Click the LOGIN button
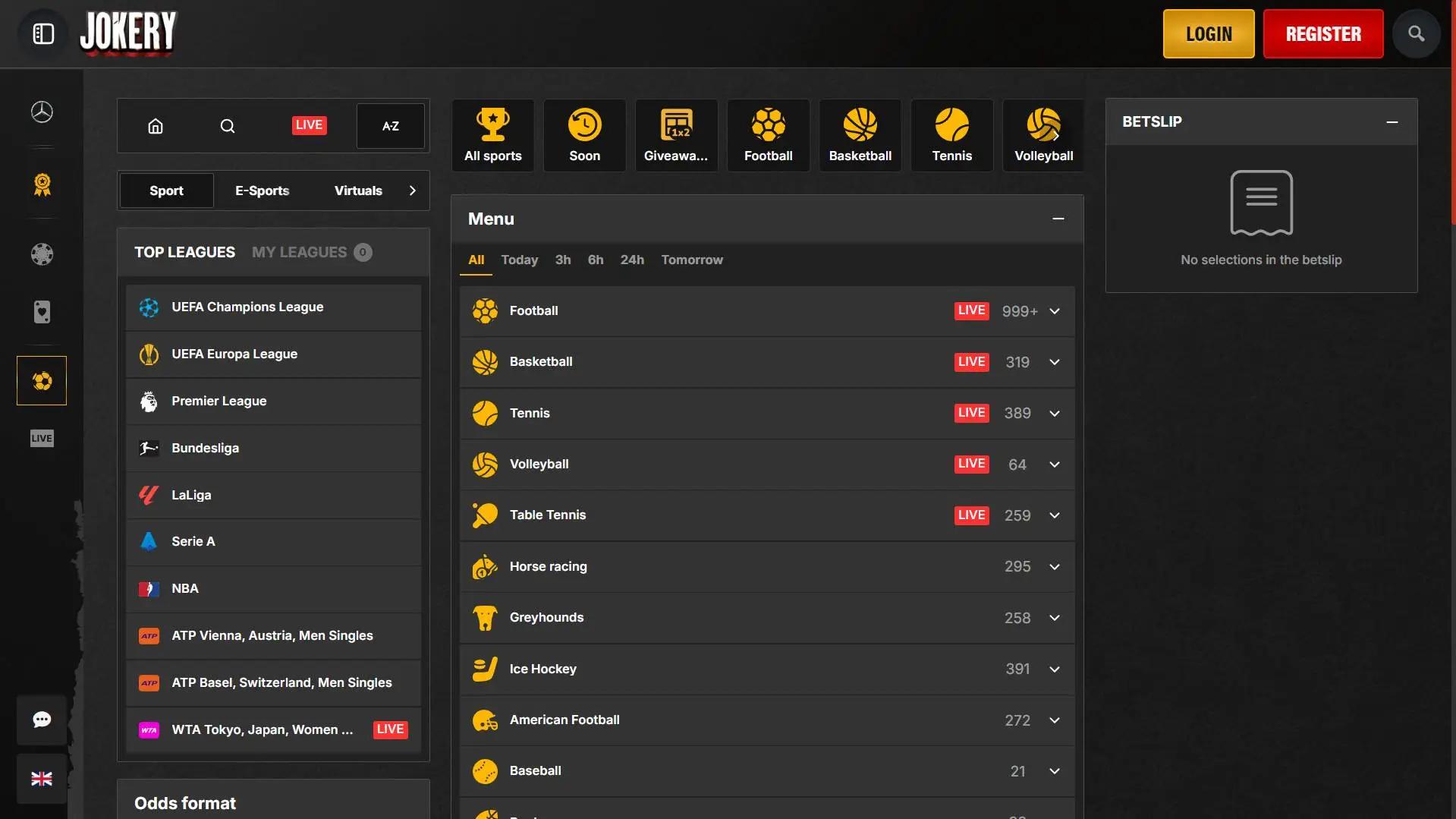 click(x=1208, y=34)
